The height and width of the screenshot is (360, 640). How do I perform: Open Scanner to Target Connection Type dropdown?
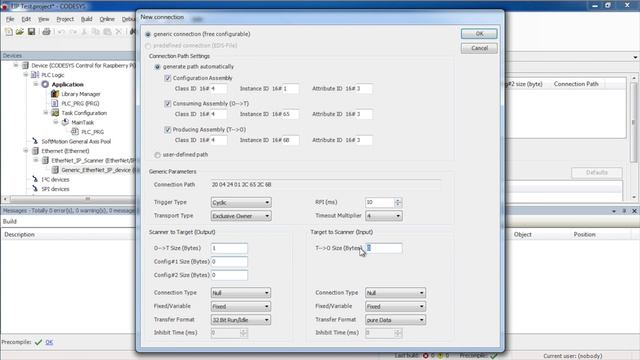241,293
